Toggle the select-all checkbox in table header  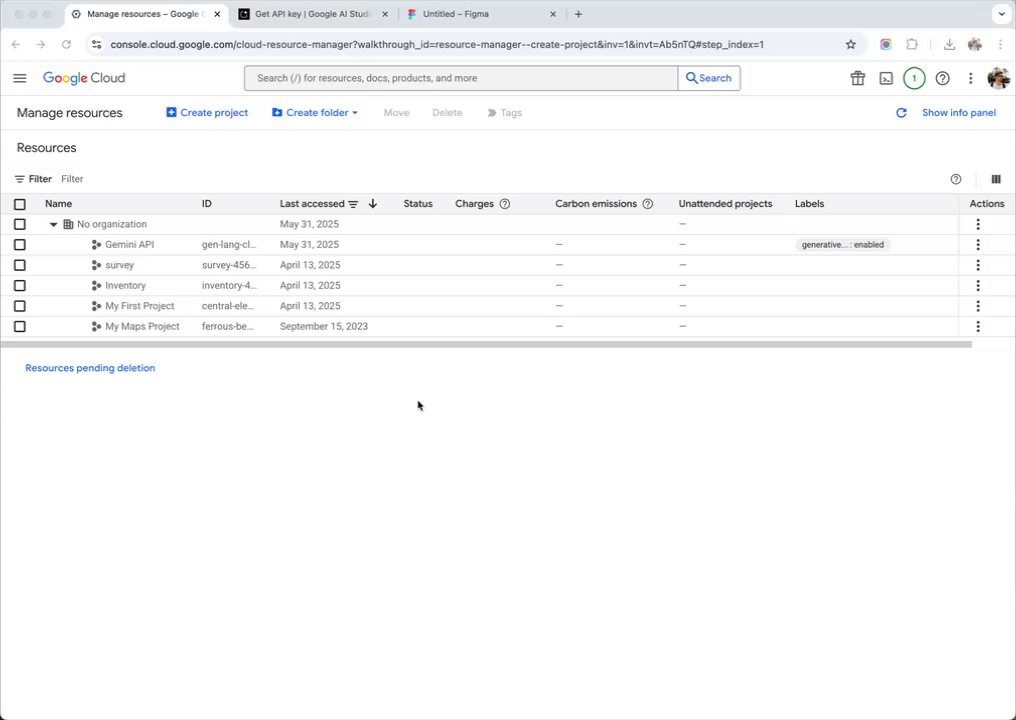(20, 205)
